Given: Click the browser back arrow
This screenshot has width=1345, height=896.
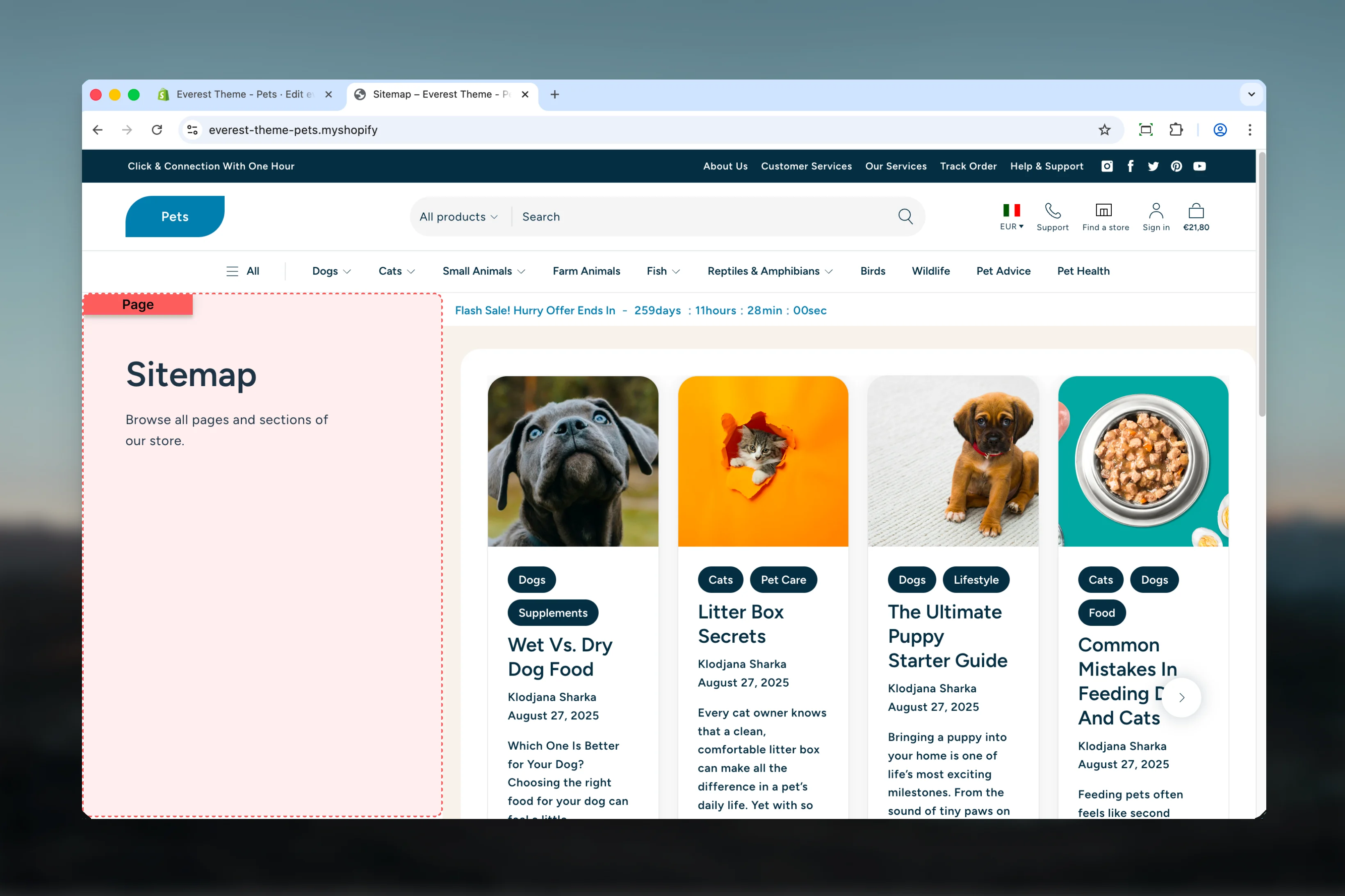Looking at the screenshot, I should tap(98, 130).
